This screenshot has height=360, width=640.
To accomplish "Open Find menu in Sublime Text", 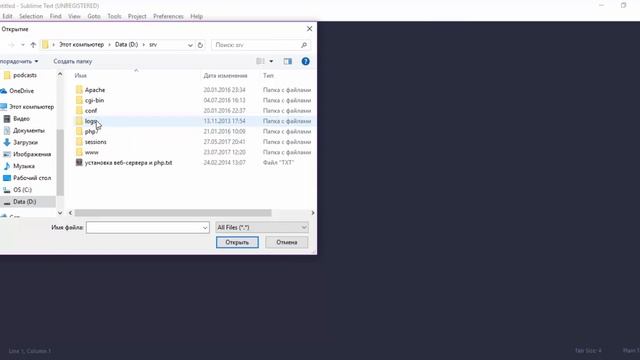I will 56,16.
